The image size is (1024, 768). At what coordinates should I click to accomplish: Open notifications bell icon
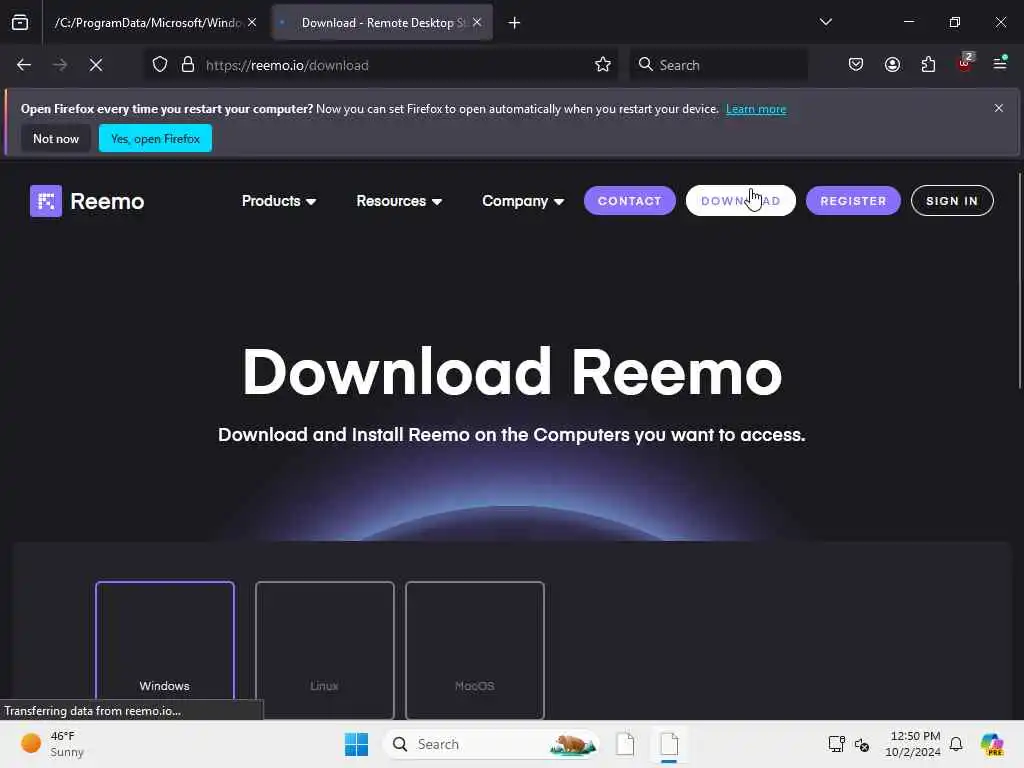click(x=956, y=744)
